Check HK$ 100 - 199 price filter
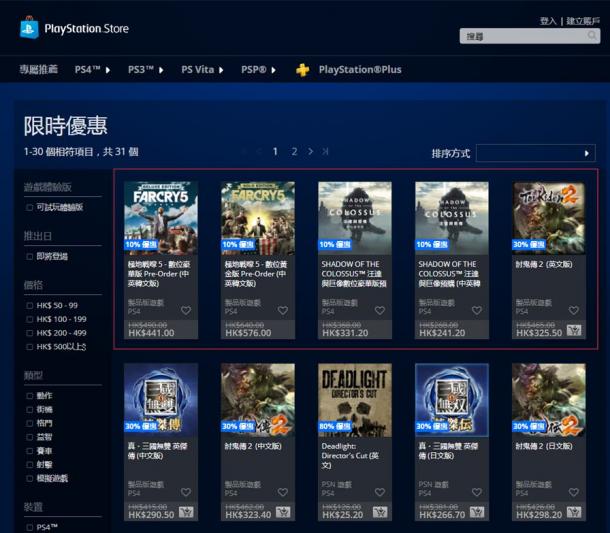 coord(29,319)
